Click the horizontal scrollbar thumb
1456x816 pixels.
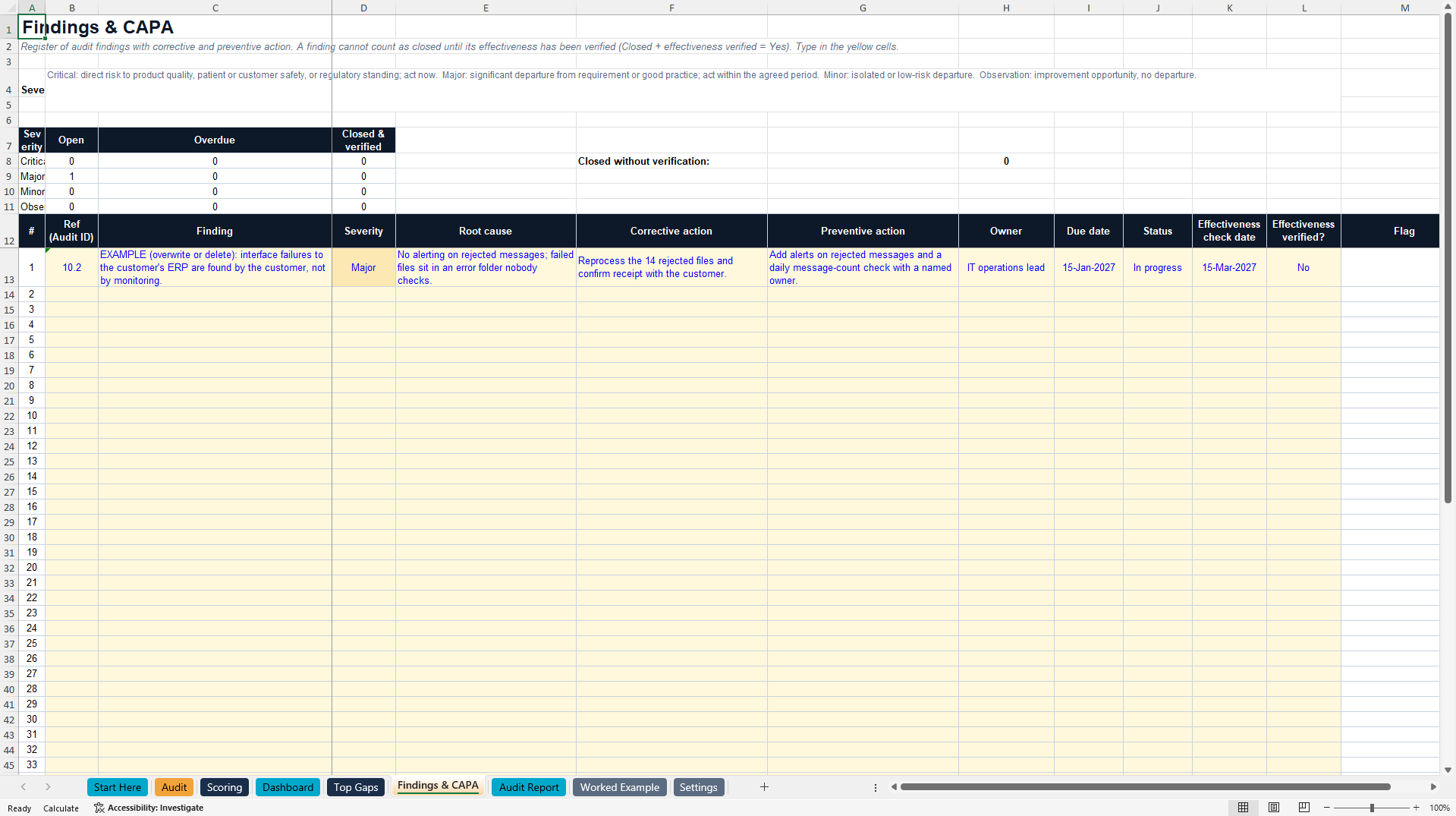pyautogui.click(x=1146, y=787)
